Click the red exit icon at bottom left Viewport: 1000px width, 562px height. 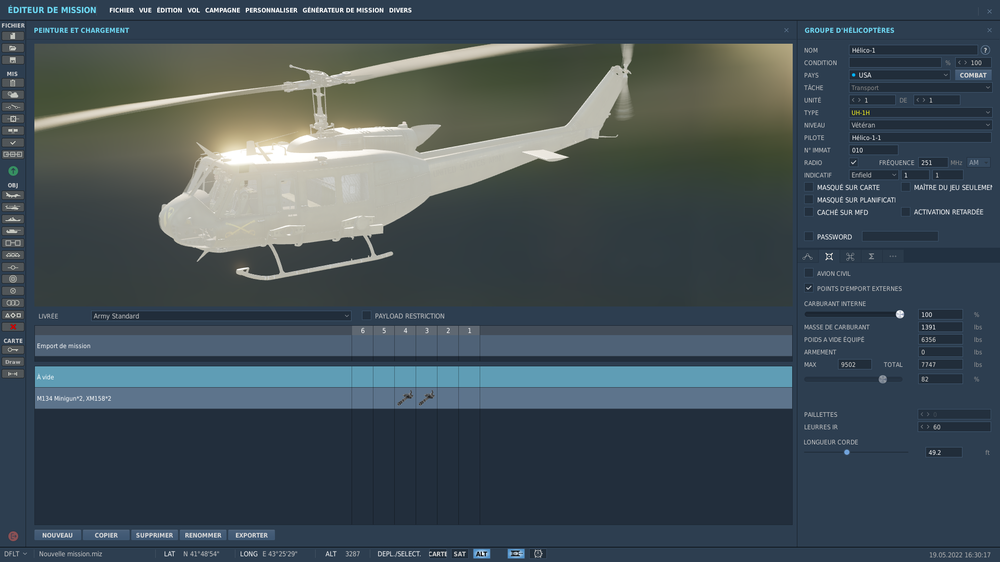click(13, 536)
